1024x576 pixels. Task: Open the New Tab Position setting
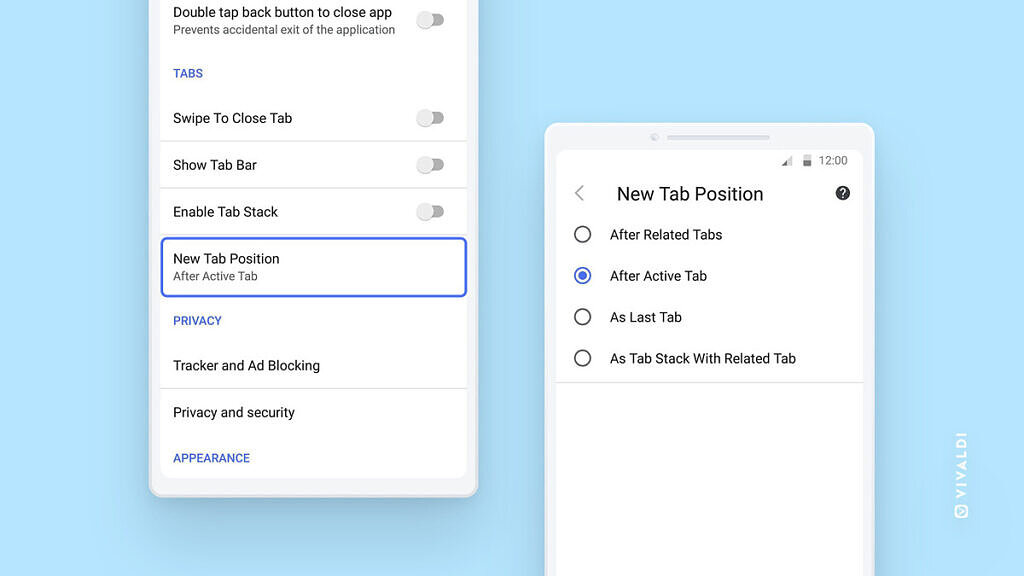[313, 267]
